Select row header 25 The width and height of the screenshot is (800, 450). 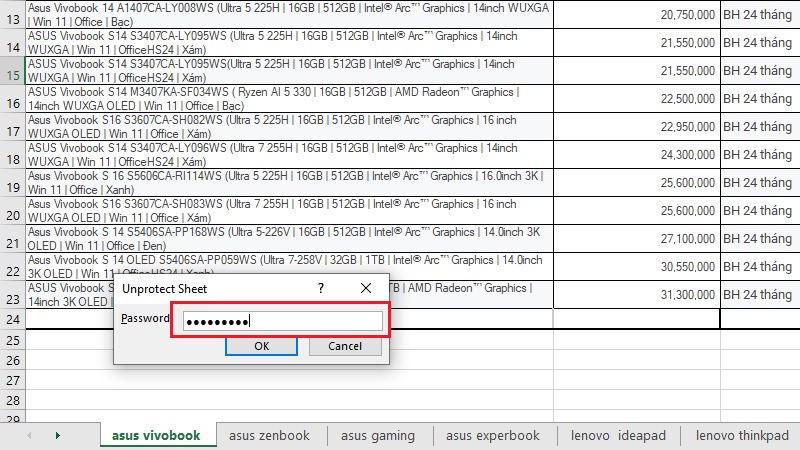13,340
